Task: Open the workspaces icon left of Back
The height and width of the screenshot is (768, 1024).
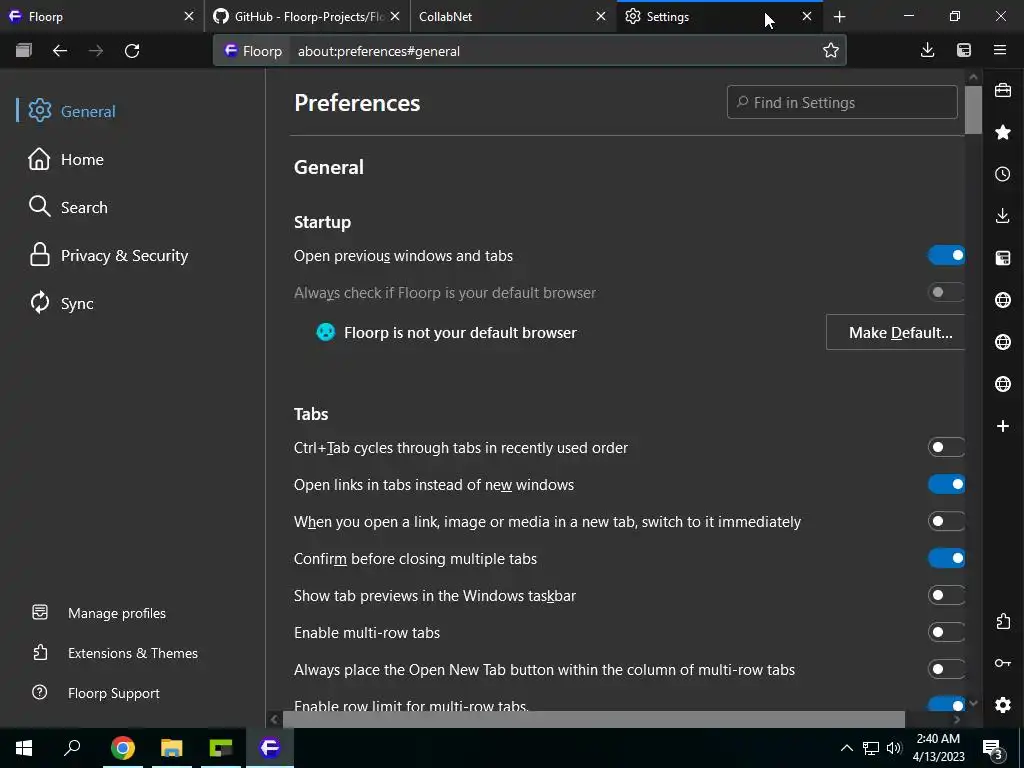Action: coord(24,50)
